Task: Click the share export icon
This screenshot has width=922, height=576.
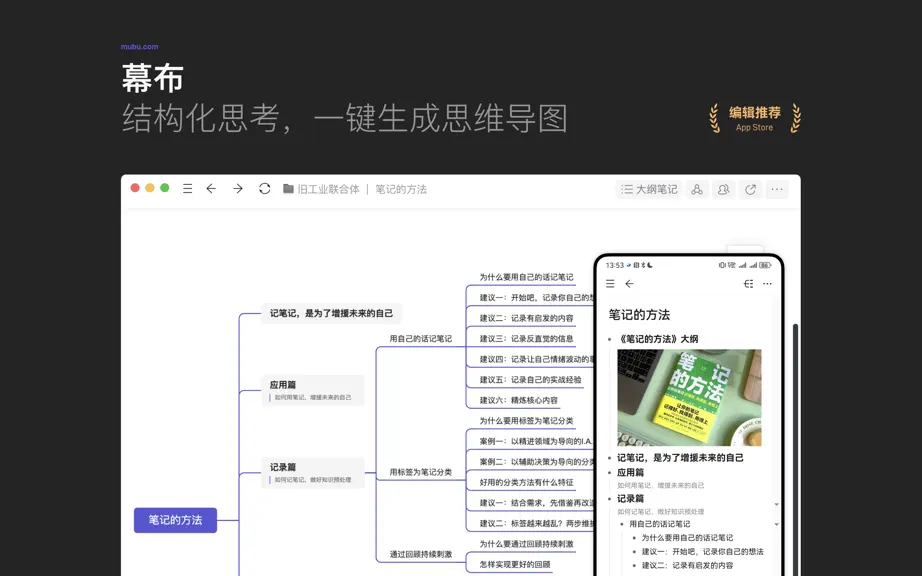Action: point(750,189)
